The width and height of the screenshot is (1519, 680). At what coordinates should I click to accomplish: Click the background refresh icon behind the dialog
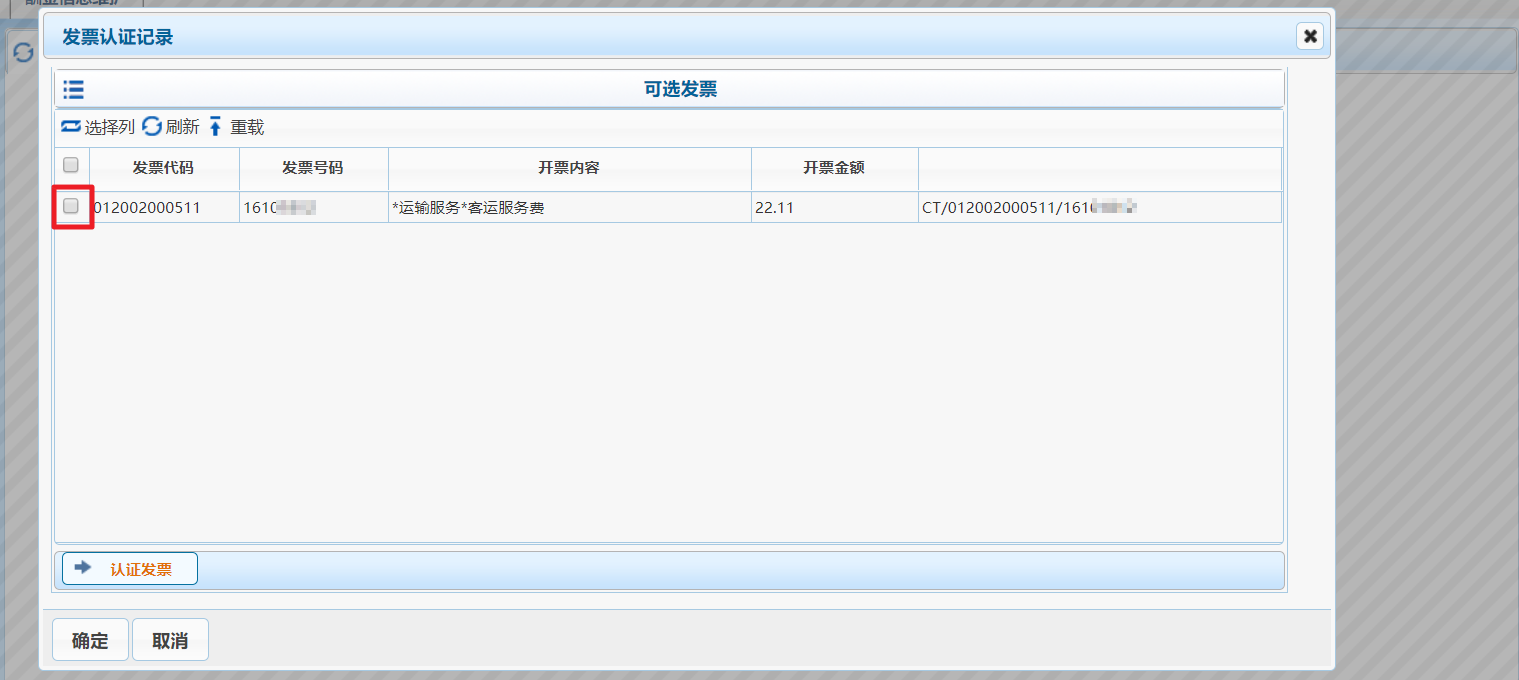(23, 53)
